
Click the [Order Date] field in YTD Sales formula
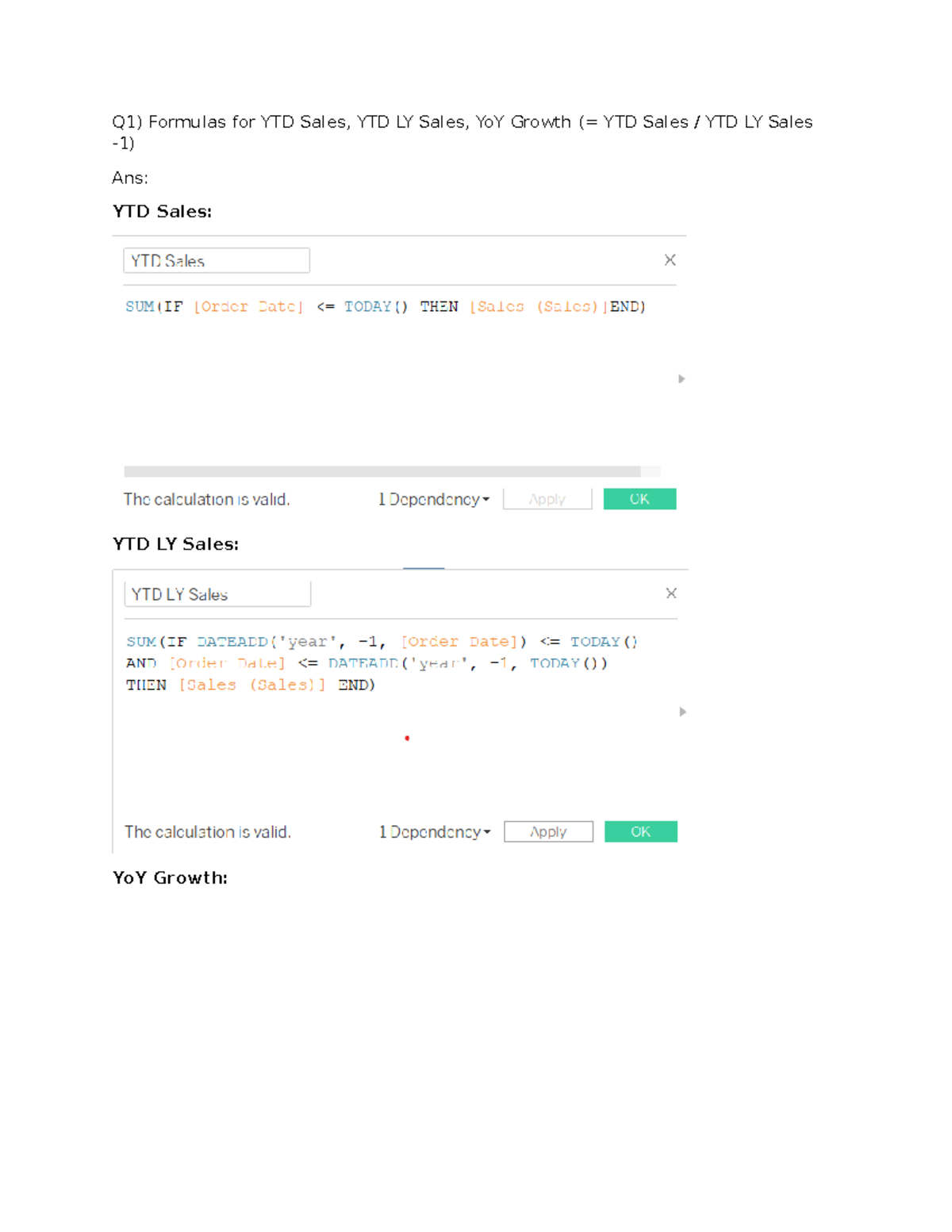(248, 307)
